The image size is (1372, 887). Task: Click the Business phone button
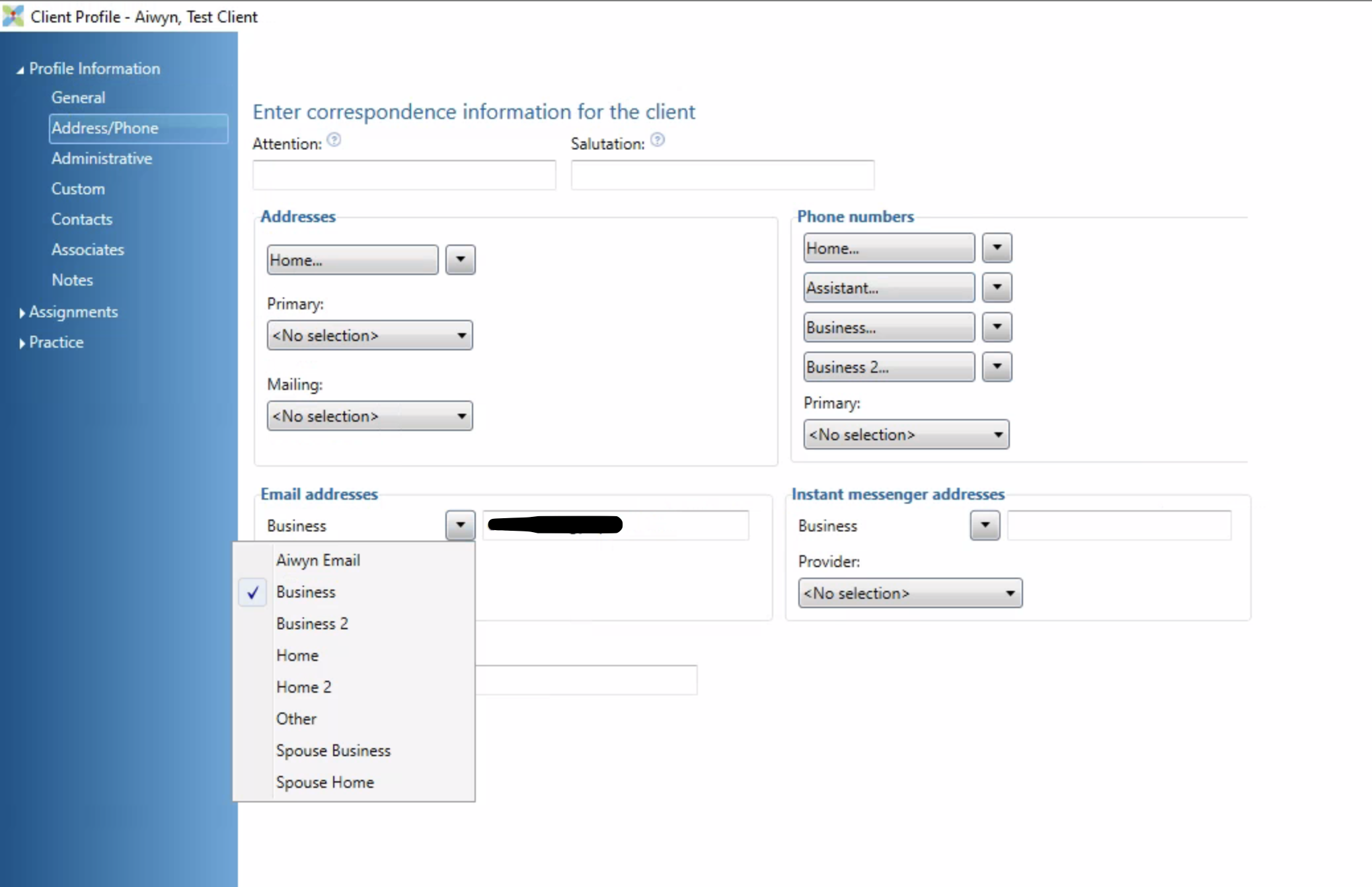(x=889, y=327)
